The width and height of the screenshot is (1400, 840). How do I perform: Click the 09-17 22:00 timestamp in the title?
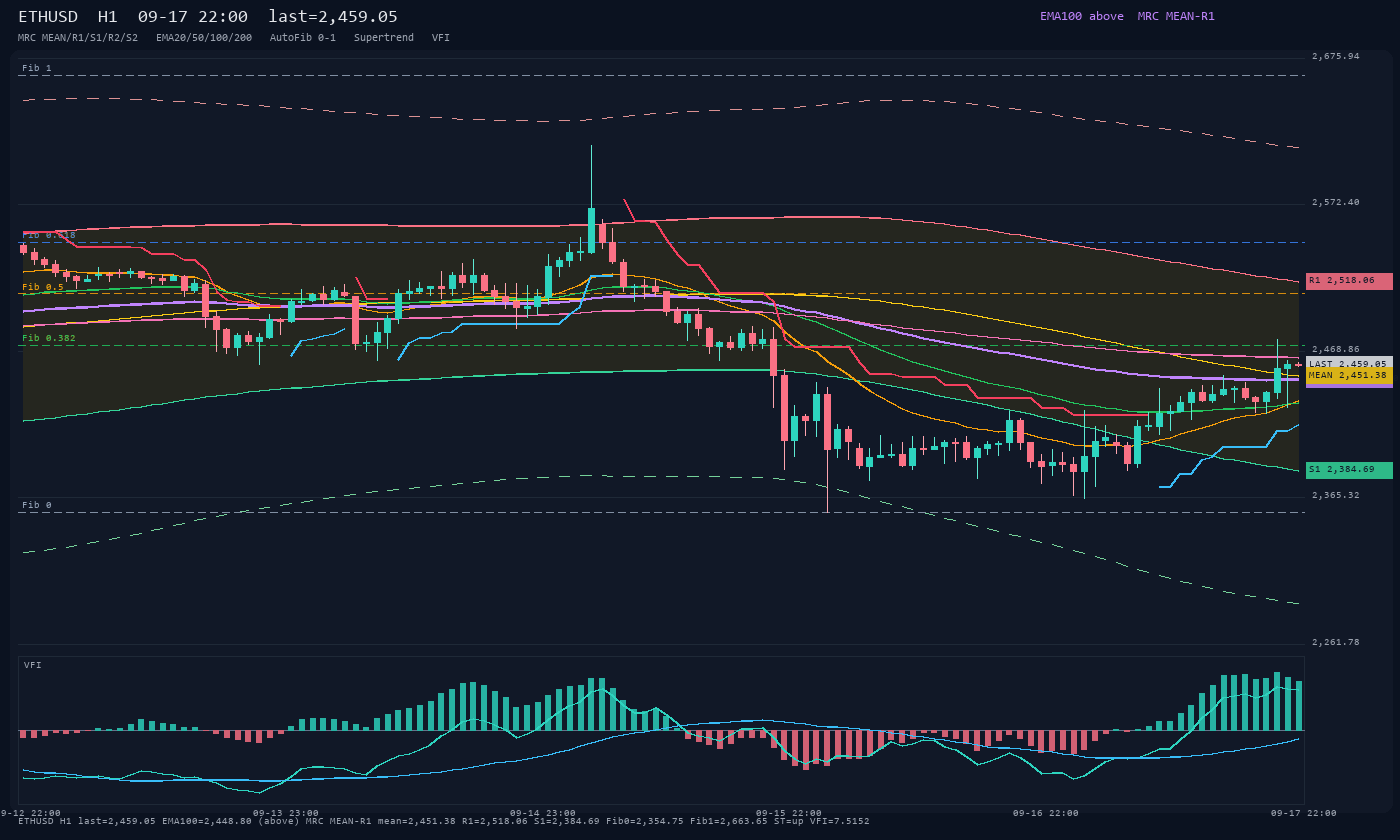[x=193, y=16]
